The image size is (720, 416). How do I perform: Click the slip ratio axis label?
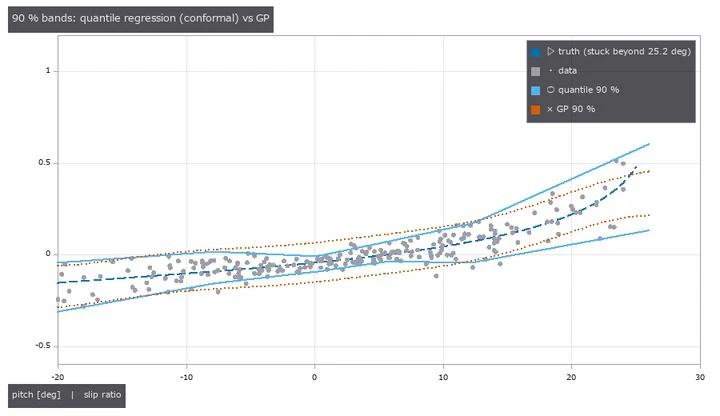(x=102, y=395)
